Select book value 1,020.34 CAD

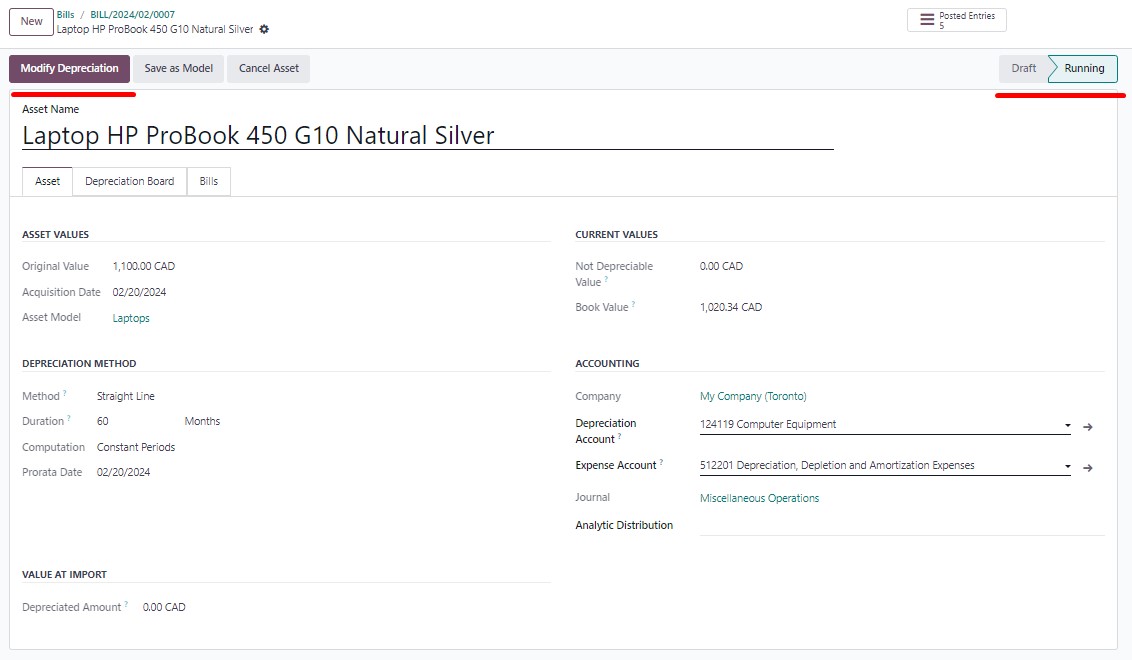point(731,308)
